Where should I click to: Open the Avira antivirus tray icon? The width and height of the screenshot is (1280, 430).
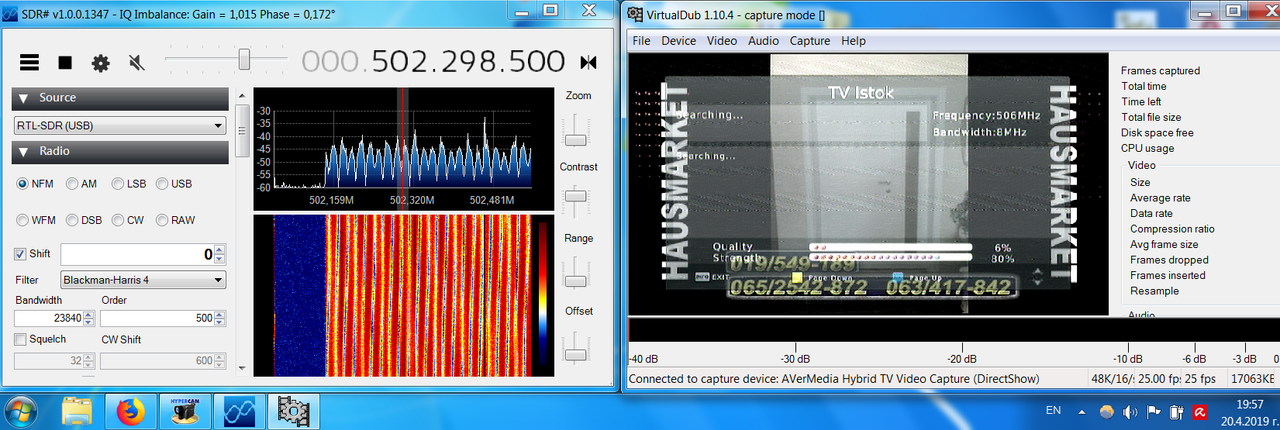[1200, 411]
